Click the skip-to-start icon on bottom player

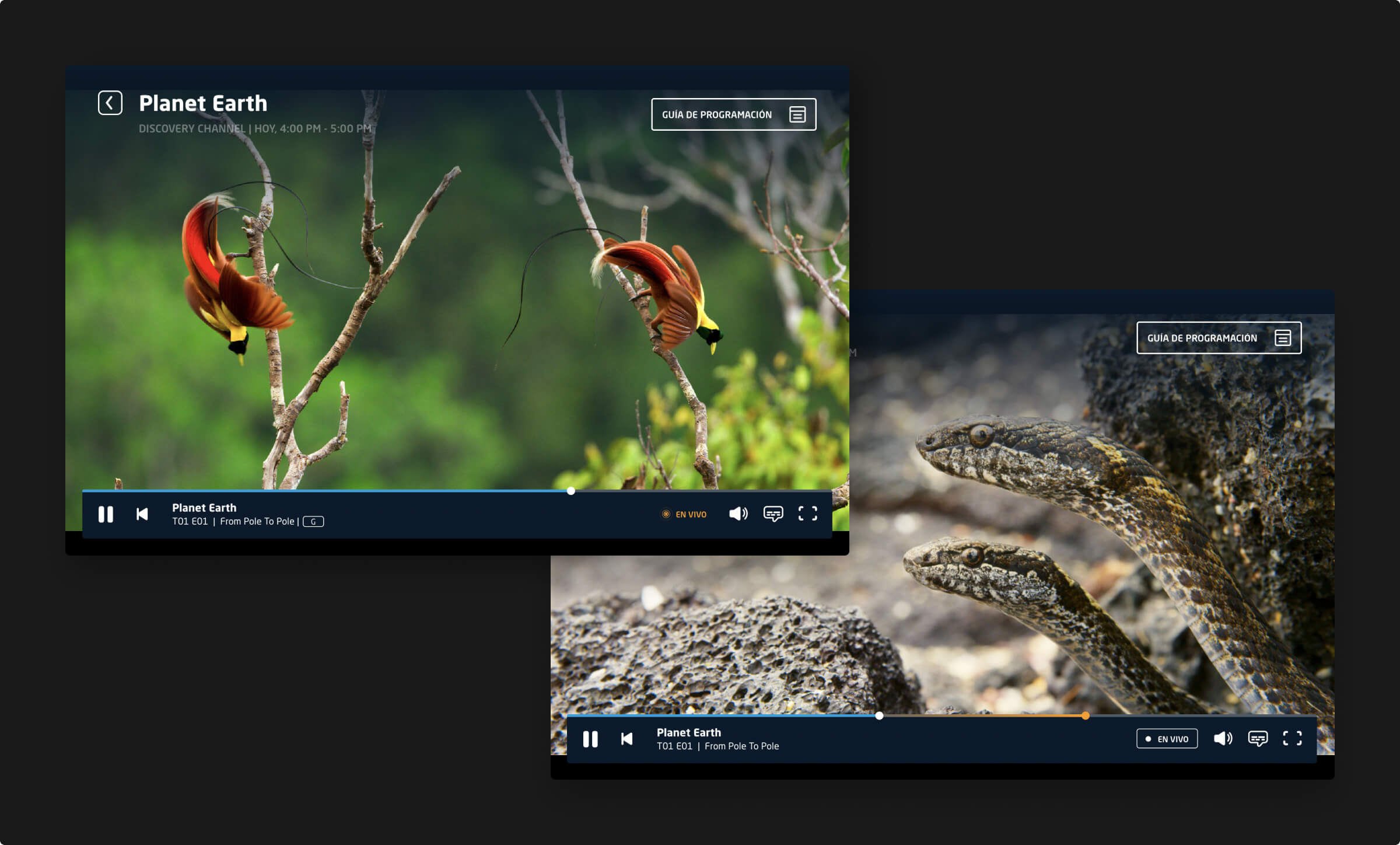pyautogui.click(x=626, y=739)
